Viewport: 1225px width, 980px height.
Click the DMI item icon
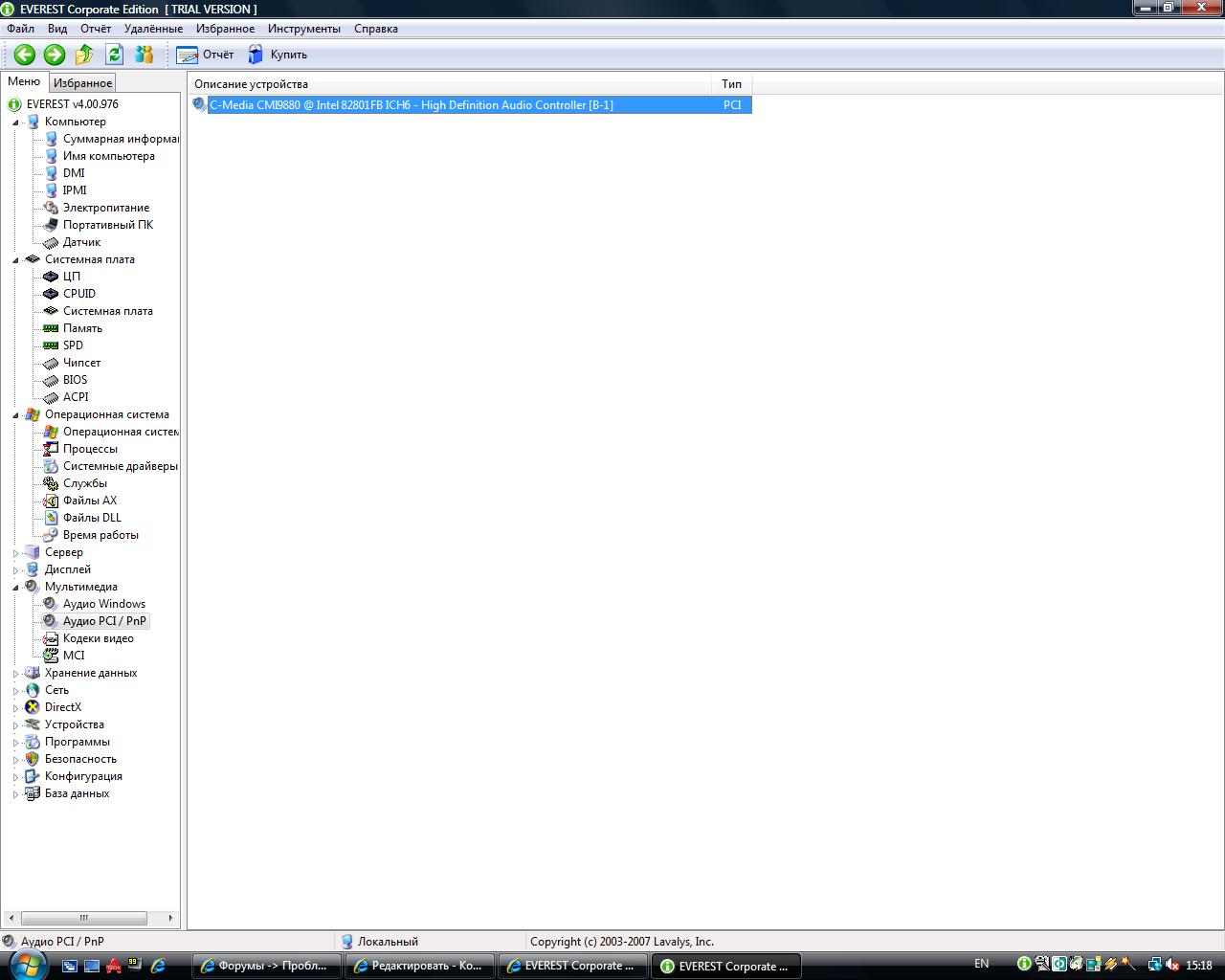point(52,173)
